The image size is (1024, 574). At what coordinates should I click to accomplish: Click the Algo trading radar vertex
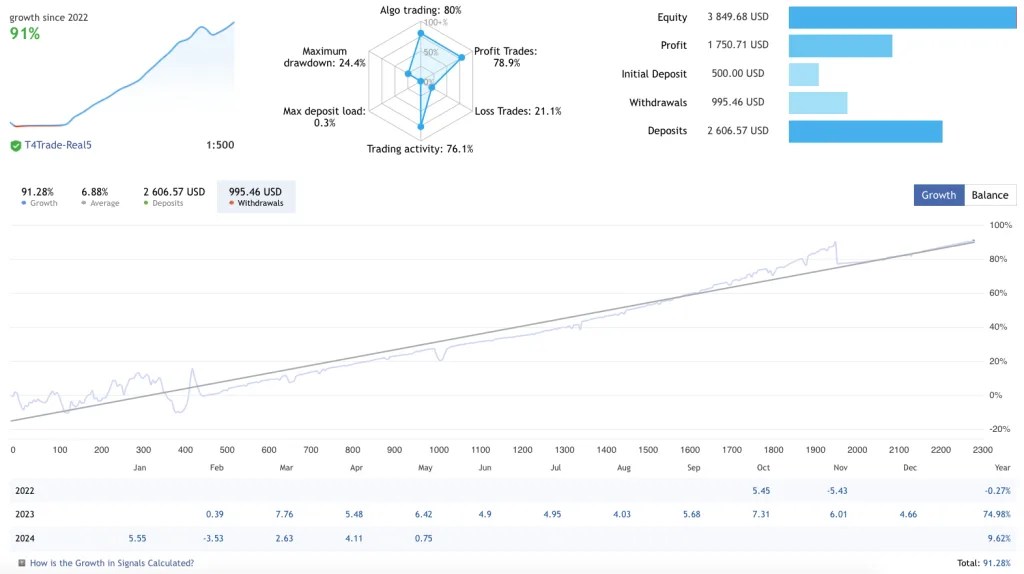coord(420,33)
